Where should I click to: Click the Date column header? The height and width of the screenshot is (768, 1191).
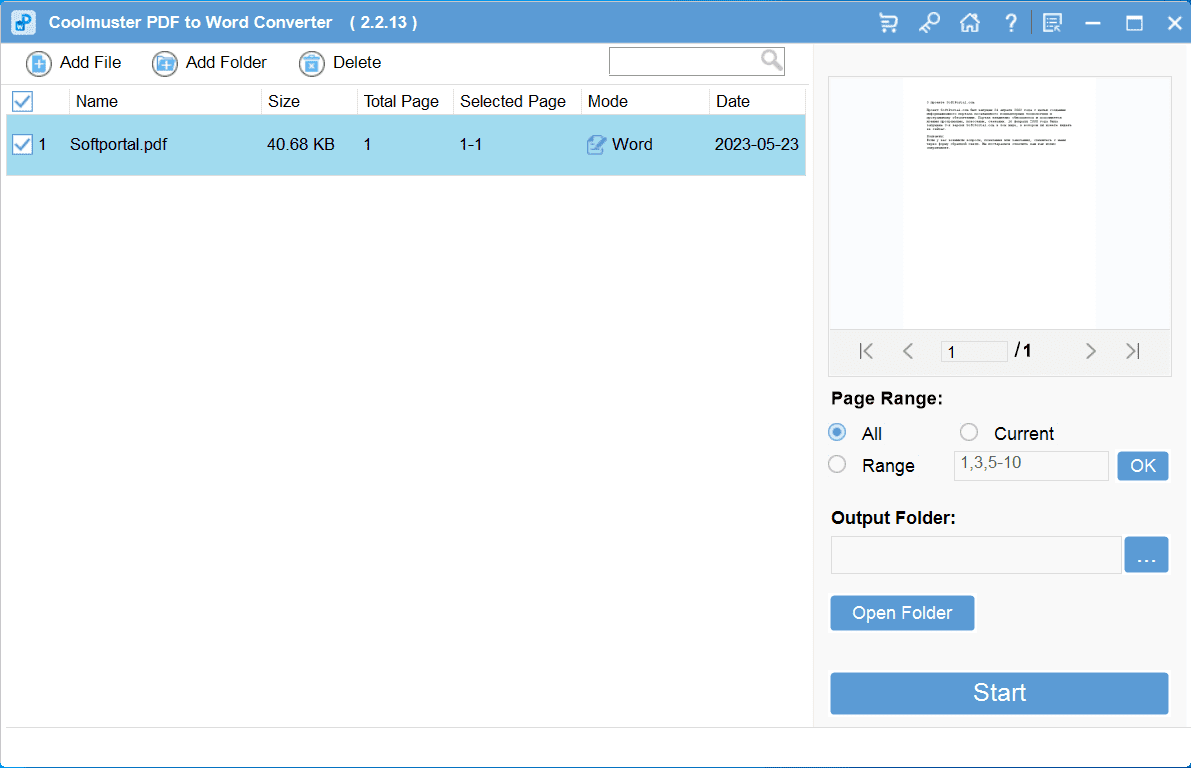(733, 101)
